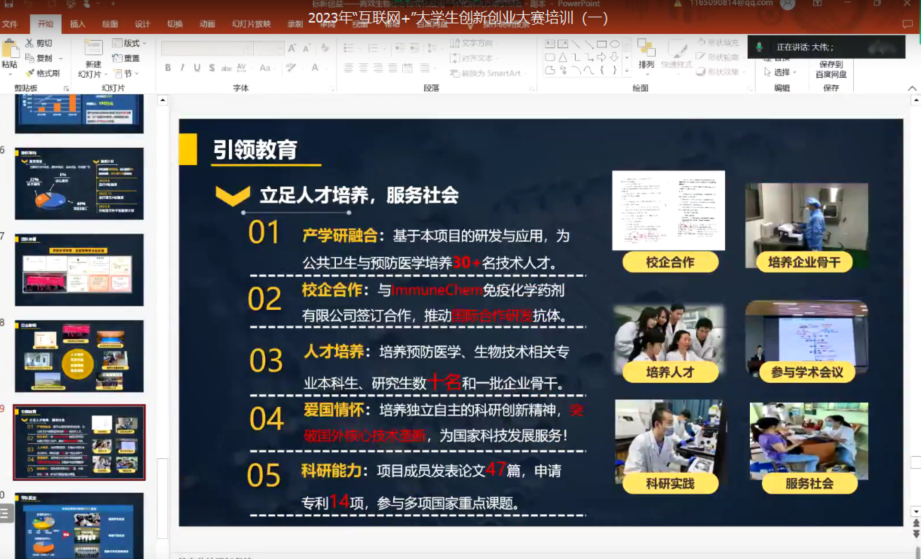
Task: Open the font color picker
Action: point(314,68)
